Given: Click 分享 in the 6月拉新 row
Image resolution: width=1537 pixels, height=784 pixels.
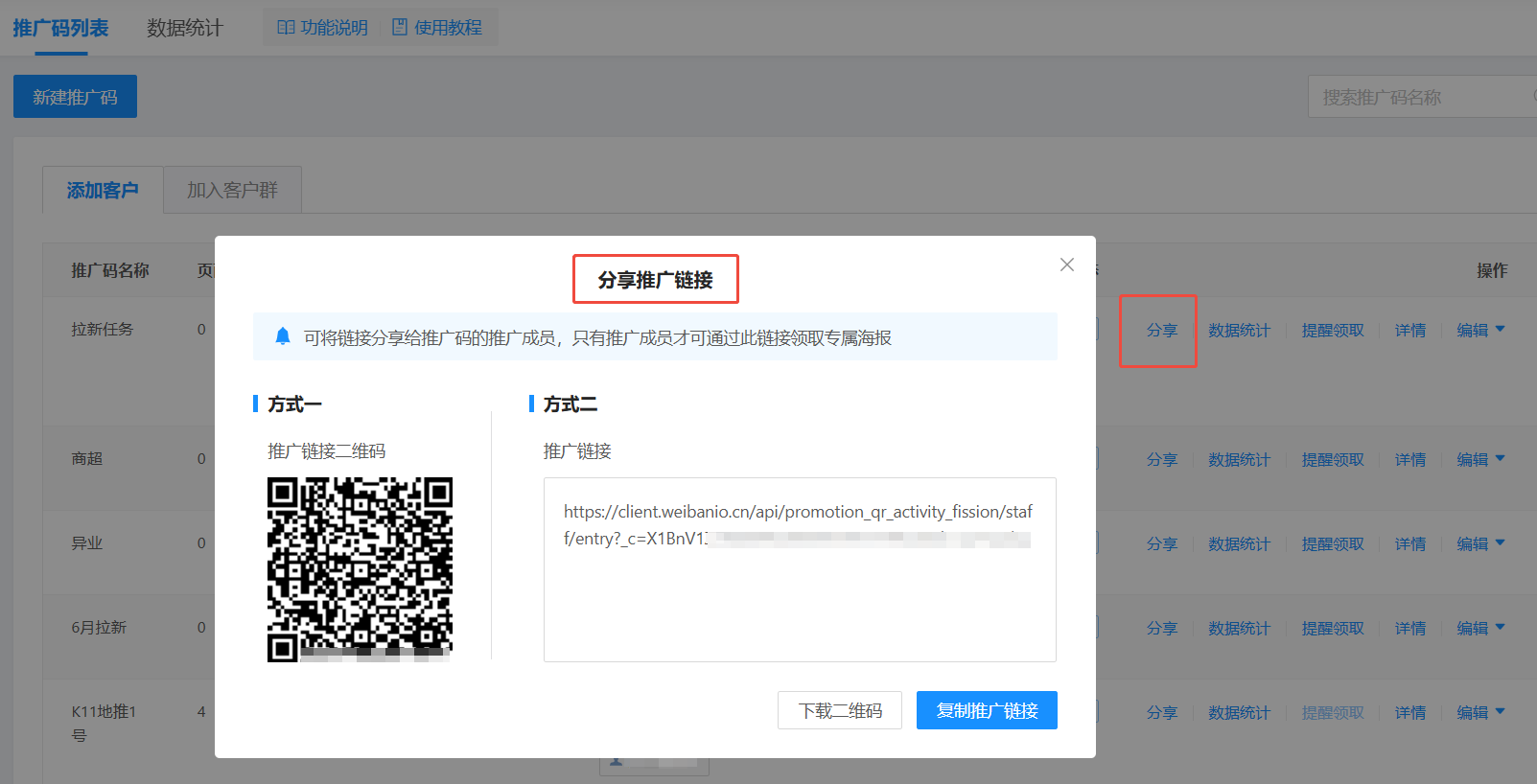Looking at the screenshot, I should 1162,628.
